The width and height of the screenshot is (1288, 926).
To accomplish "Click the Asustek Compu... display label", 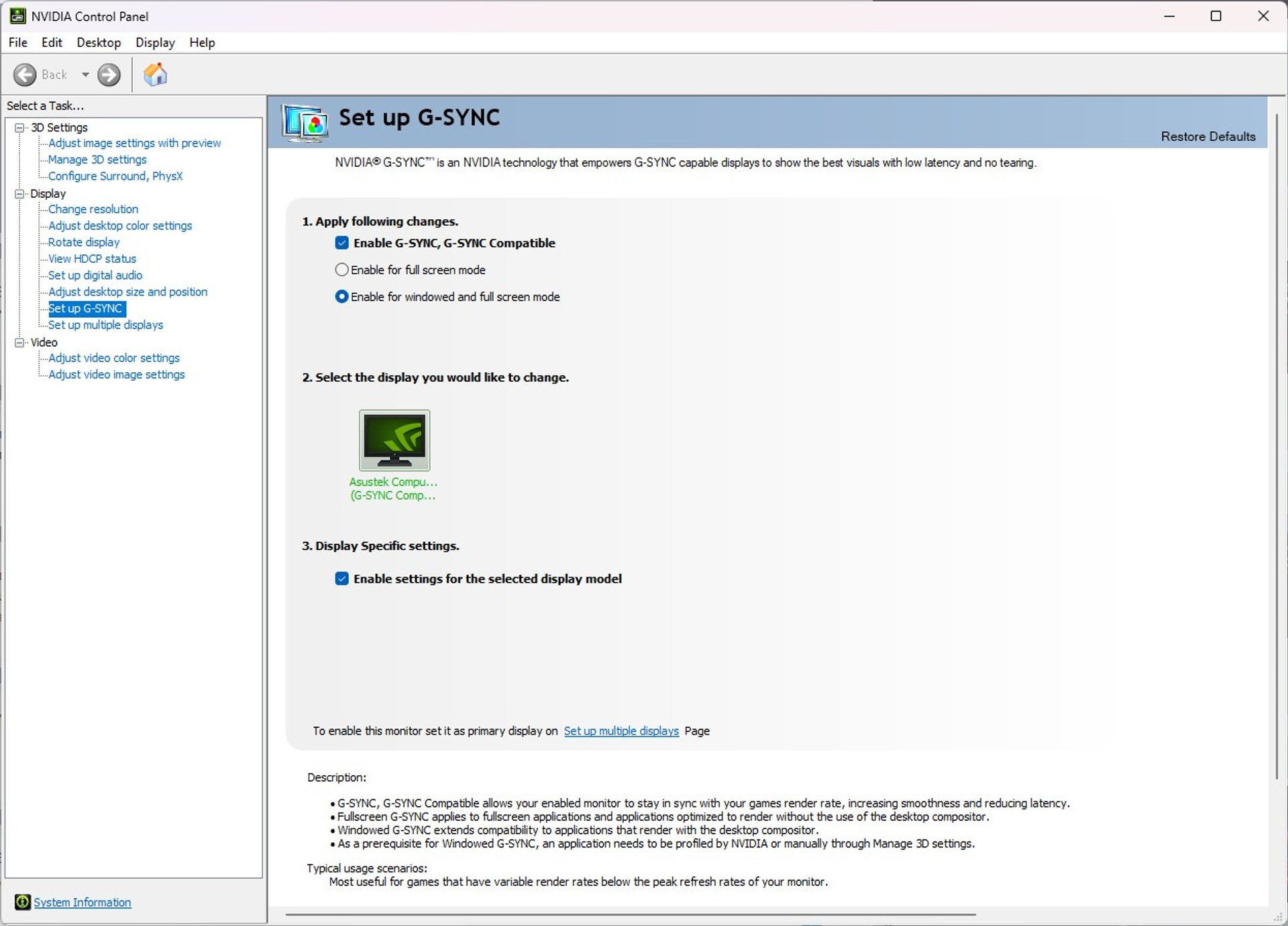I will coord(393,481).
